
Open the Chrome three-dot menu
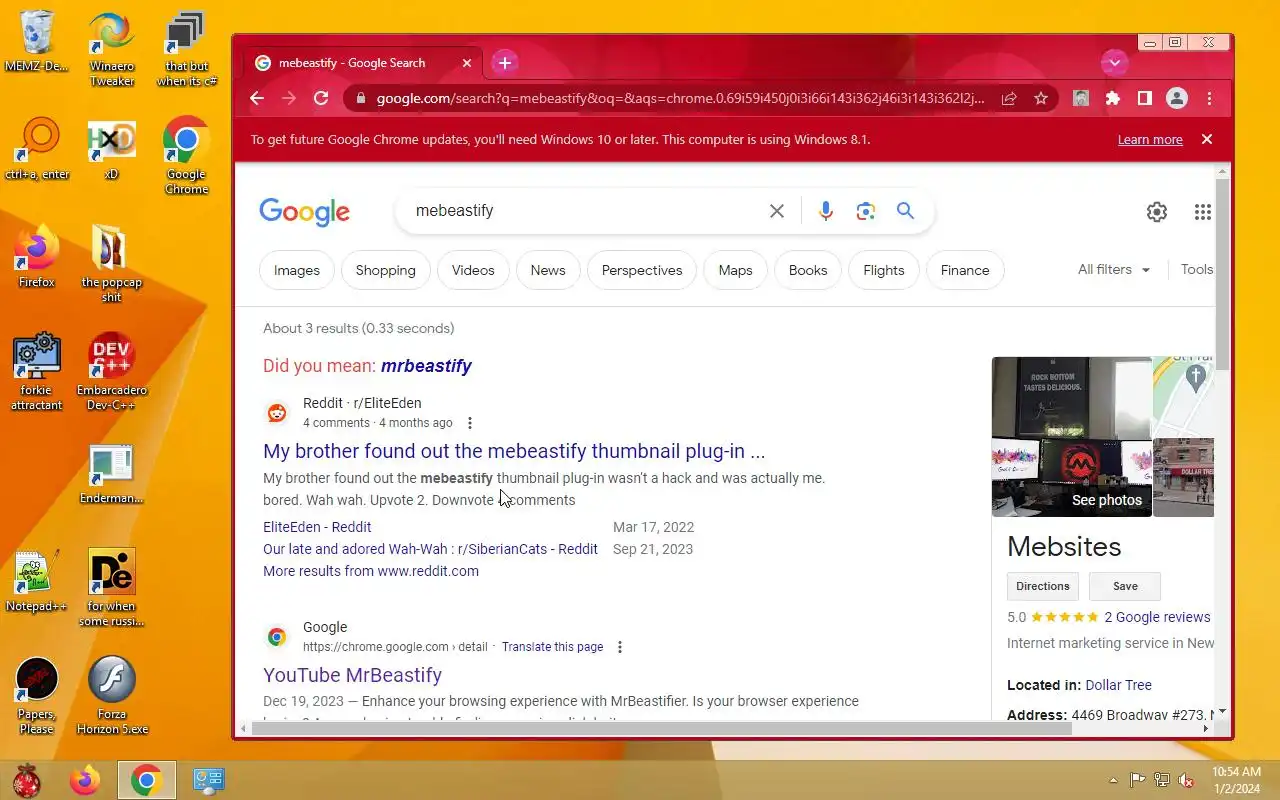[1209, 98]
